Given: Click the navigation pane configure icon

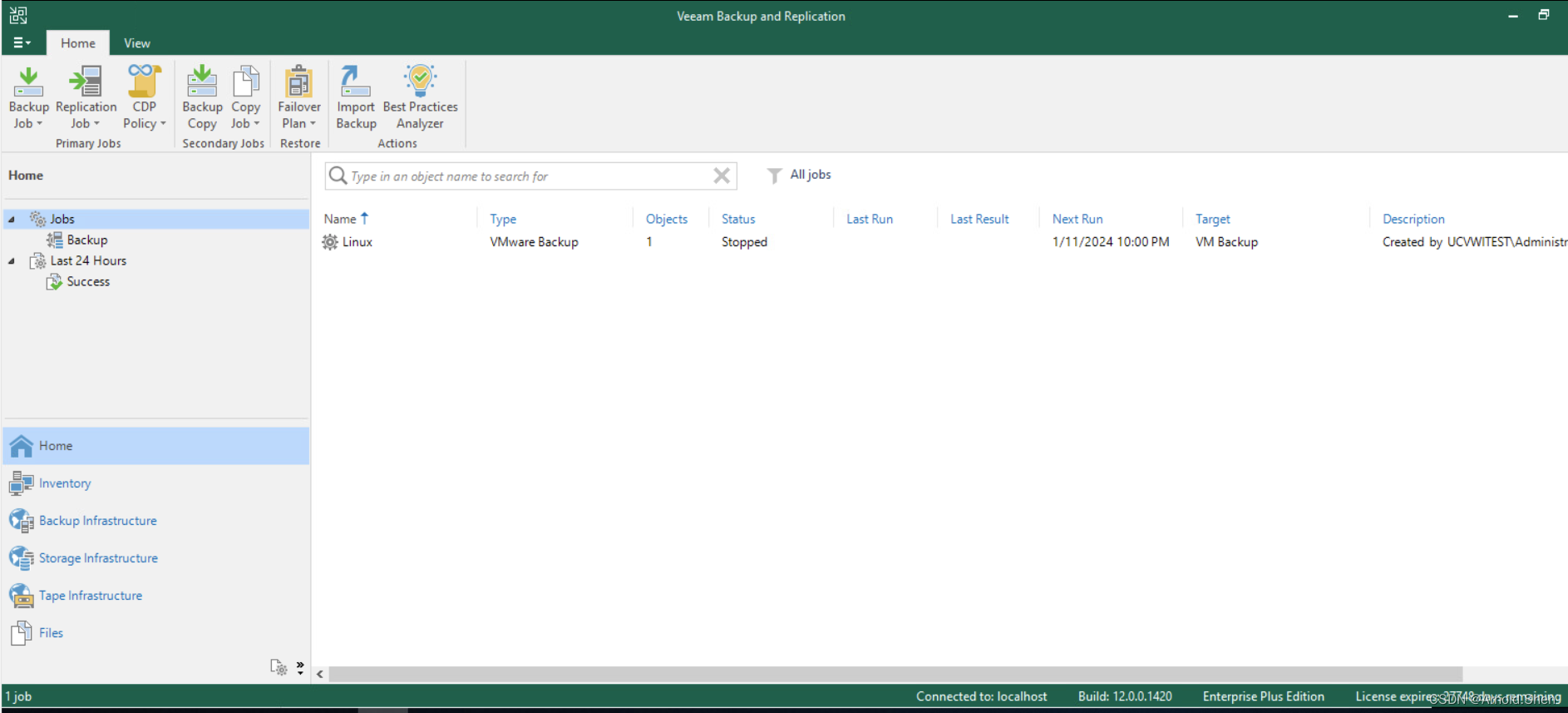Looking at the screenshot, I should 279,667.
